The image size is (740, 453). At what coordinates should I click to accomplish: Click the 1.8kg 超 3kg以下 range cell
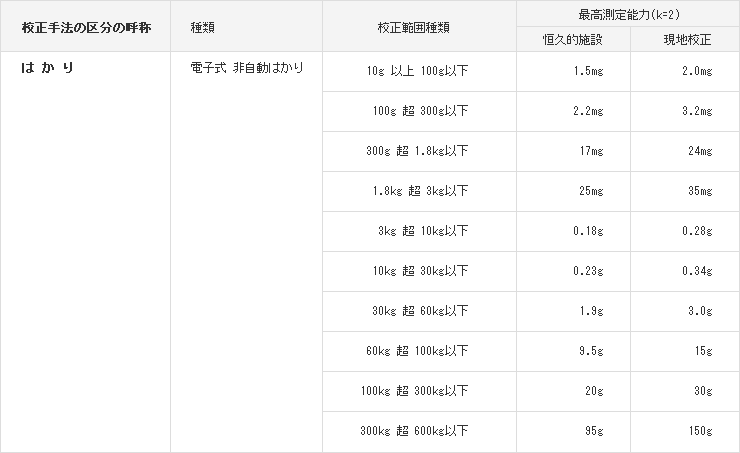(419, 191)
